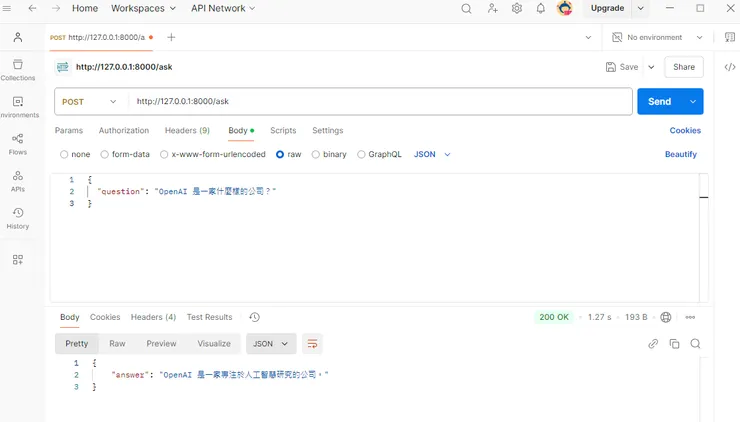Open the account person icon in sidebar
Screen dimensions: 740x422
pyautogui.click(x=18, y=37)
